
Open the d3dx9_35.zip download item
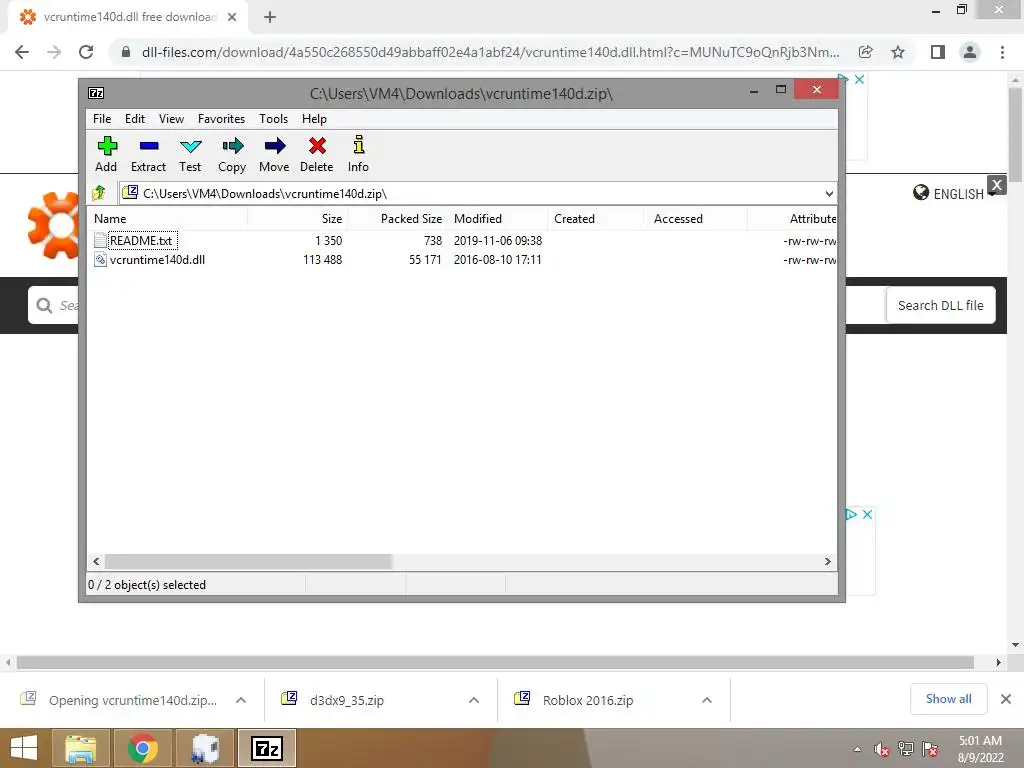pyautogui.click(x=347, y=700)
